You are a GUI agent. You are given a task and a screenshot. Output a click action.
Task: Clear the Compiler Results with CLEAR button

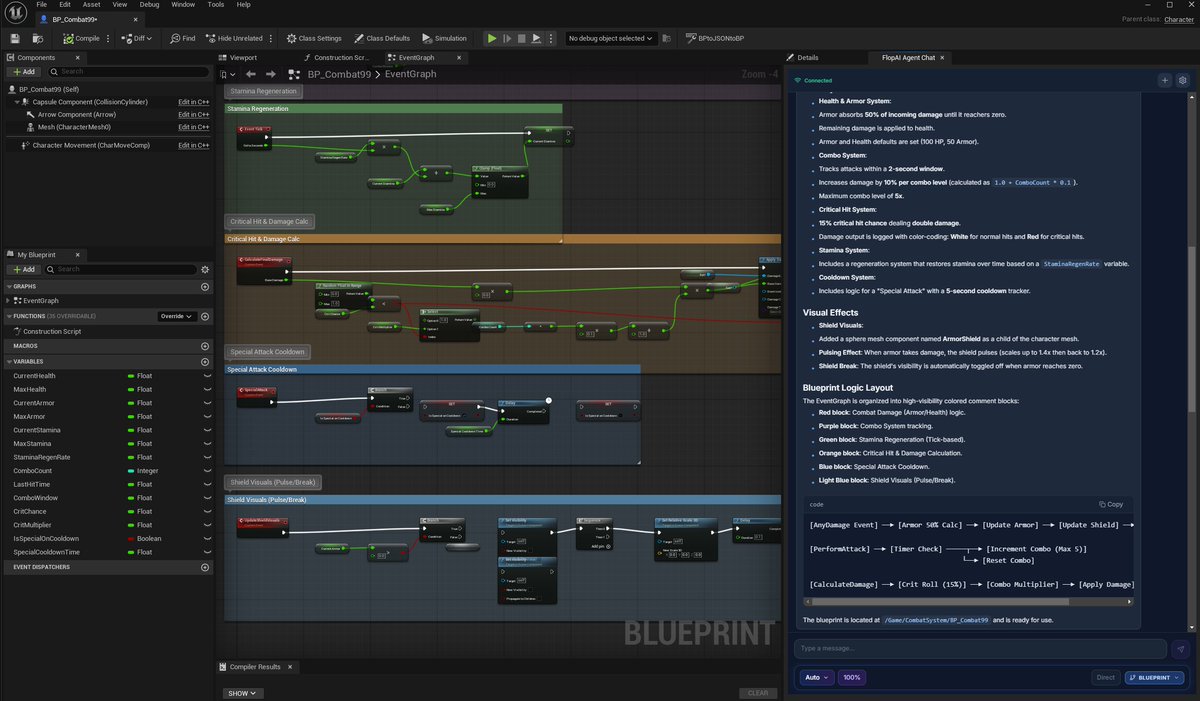click(758, 693)
